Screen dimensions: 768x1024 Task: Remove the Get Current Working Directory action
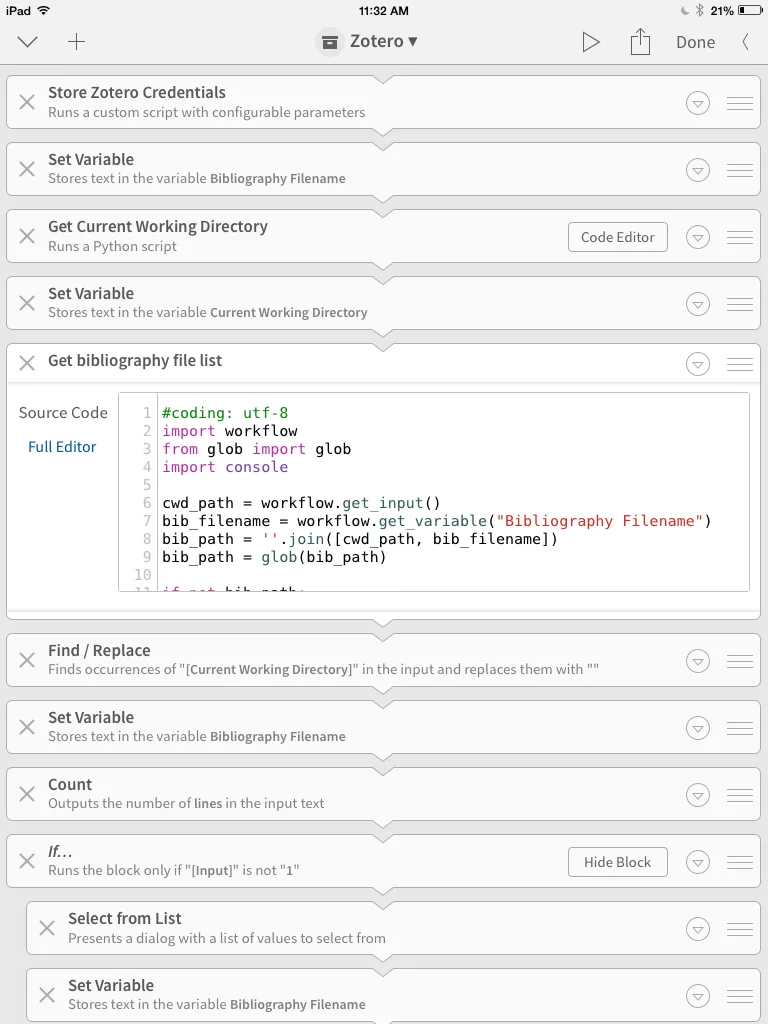[27, 236]
